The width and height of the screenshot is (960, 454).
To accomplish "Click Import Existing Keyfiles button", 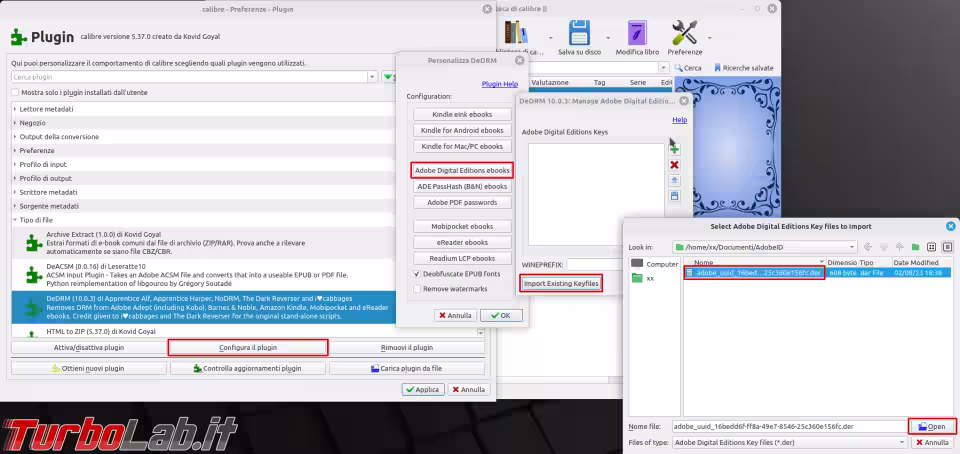I will (561, 283).
